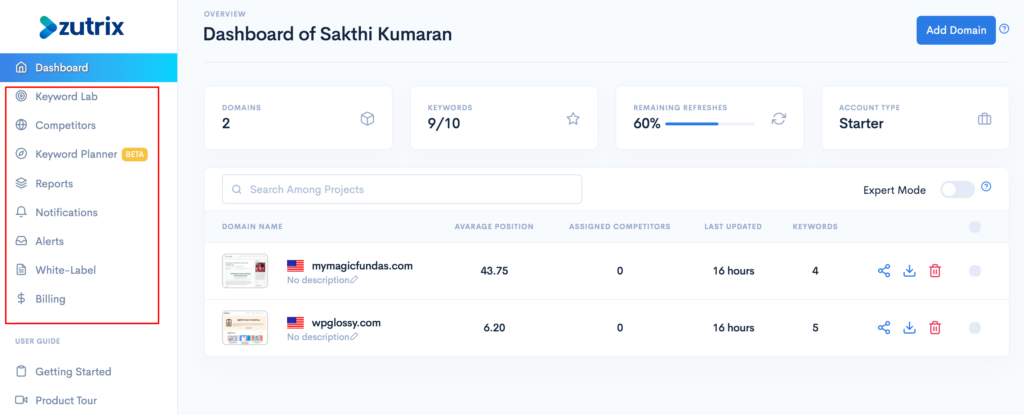The height and width of the screenshot is (415, 1024).
Task: Click the Keyword Planner compass icon
Action: coord(22,154)
